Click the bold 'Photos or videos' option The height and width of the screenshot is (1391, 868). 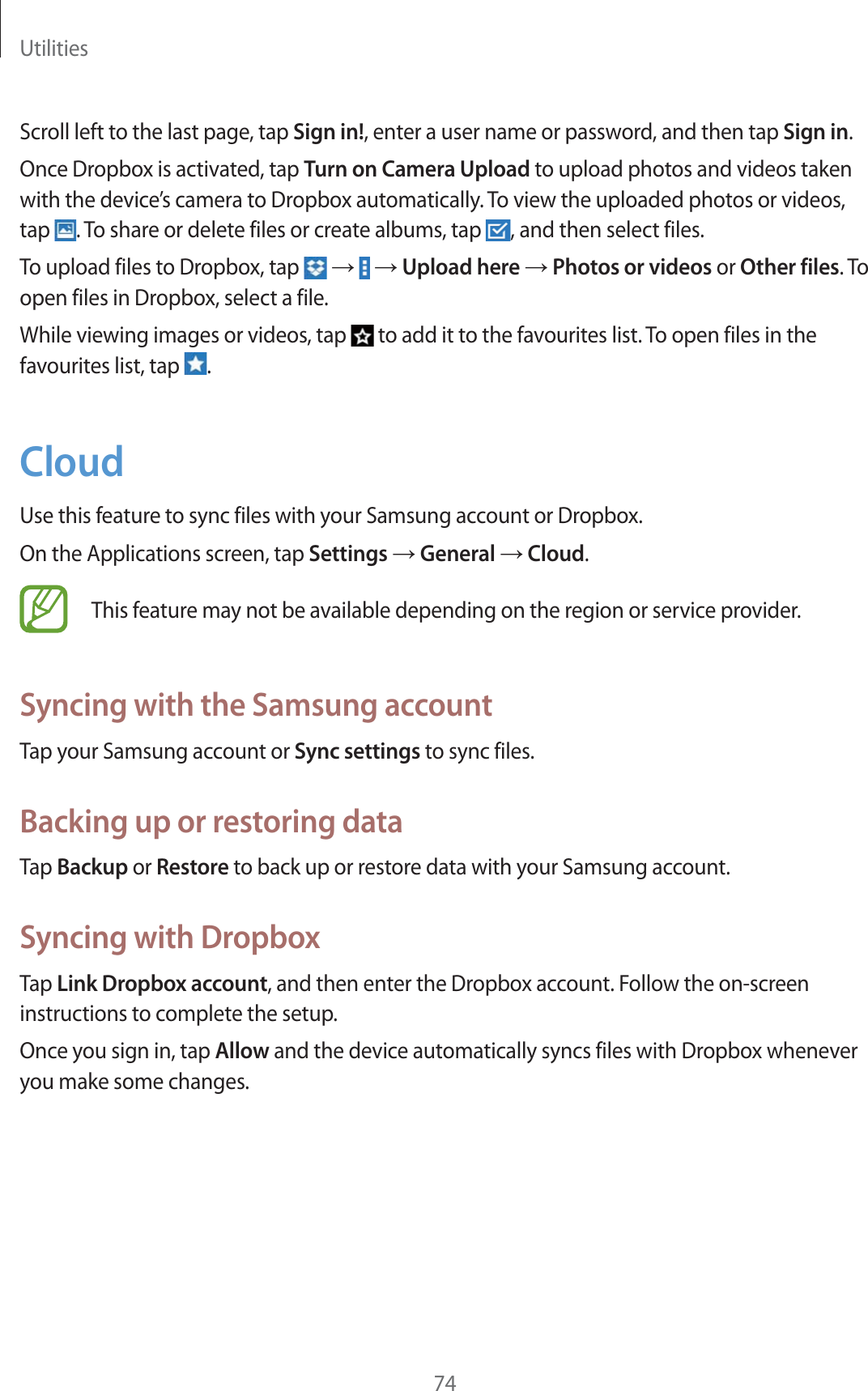click(x=632, y=267)
